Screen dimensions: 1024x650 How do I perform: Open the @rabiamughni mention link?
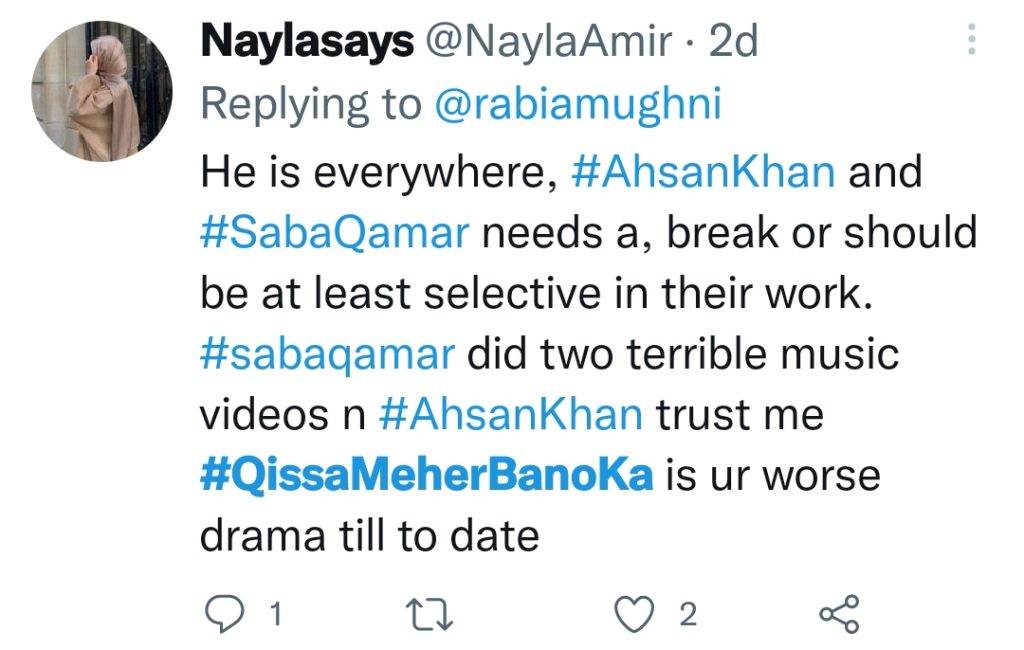pos(578,105)
